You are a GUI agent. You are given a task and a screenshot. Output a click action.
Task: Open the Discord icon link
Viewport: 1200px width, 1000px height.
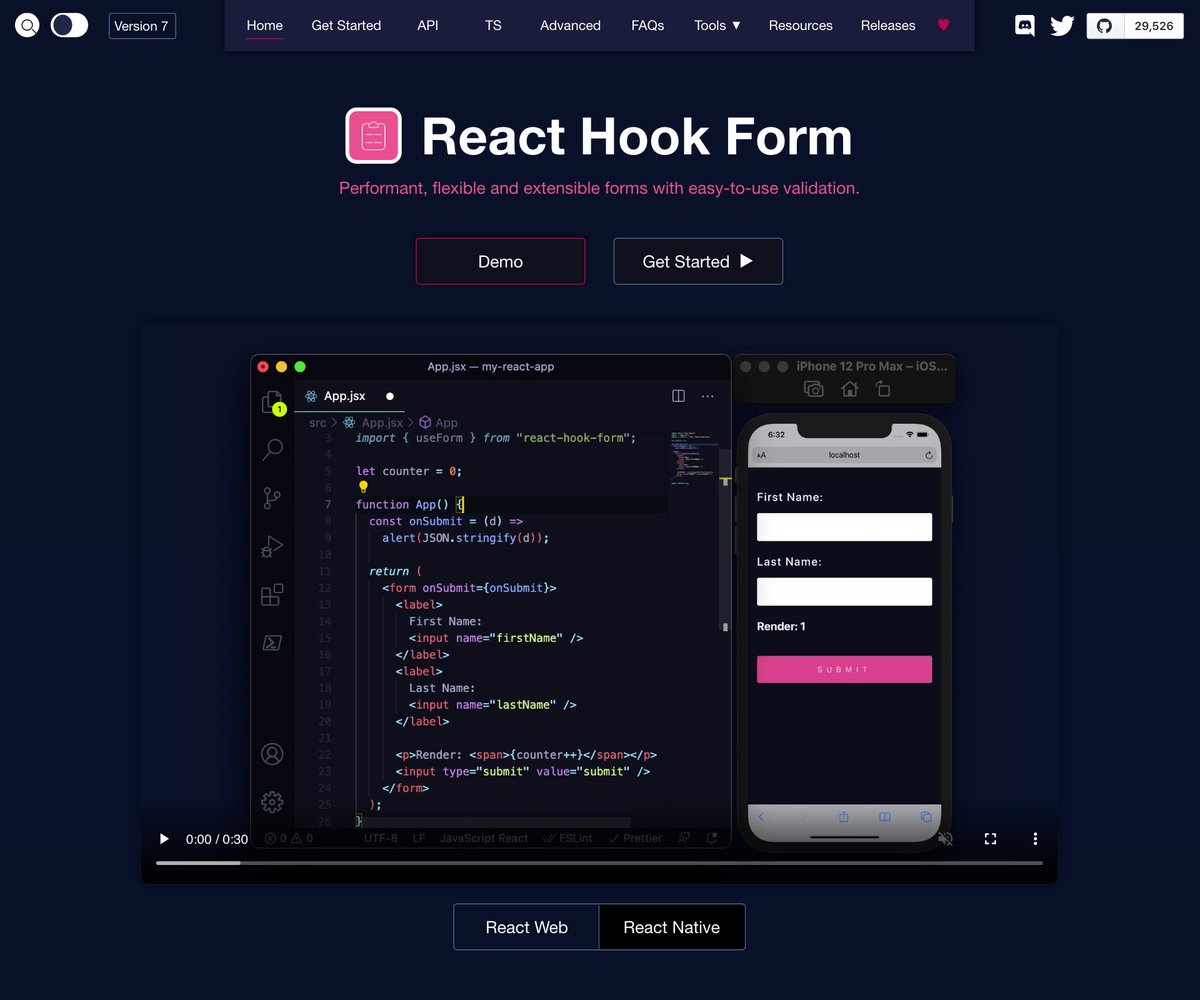pos(1025,26)
